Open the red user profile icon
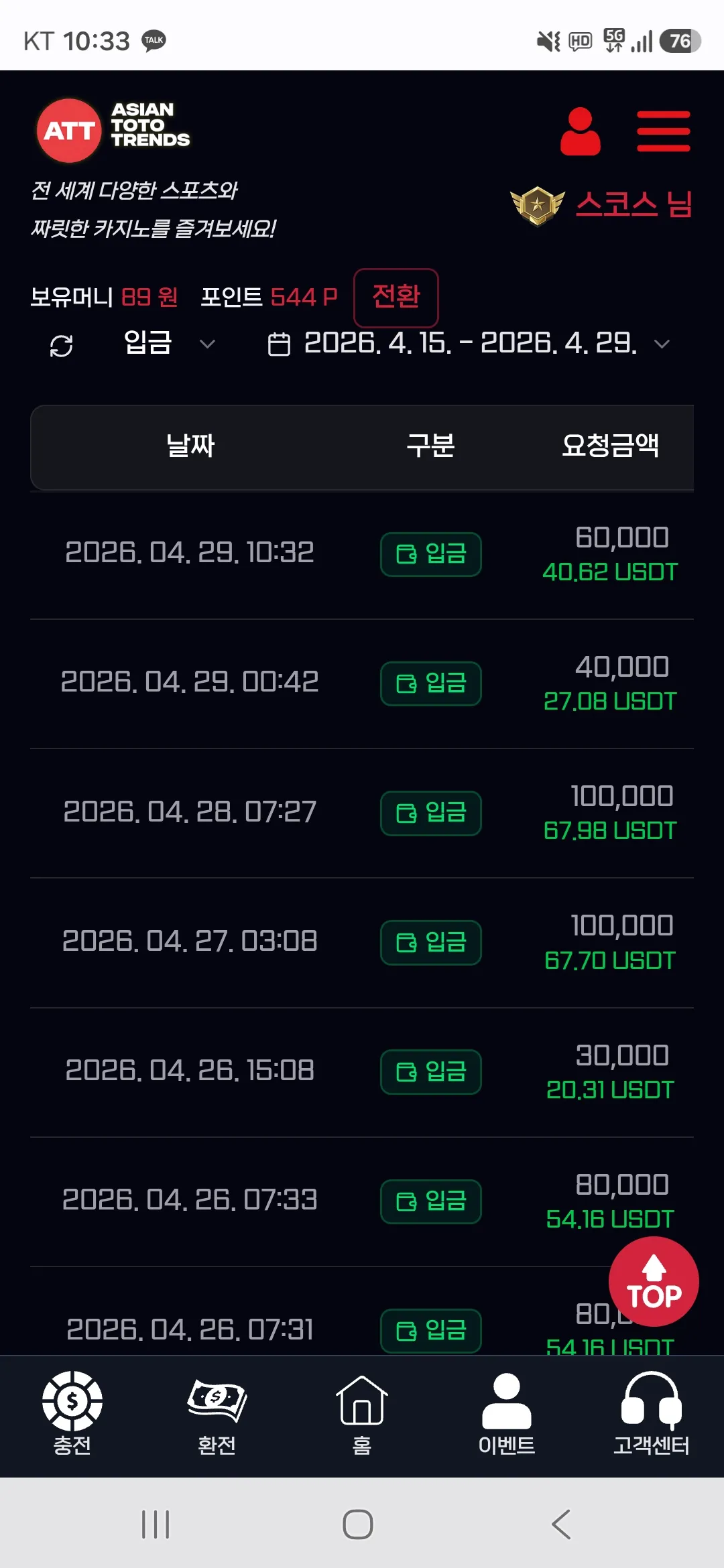 (x=581, y=131)
